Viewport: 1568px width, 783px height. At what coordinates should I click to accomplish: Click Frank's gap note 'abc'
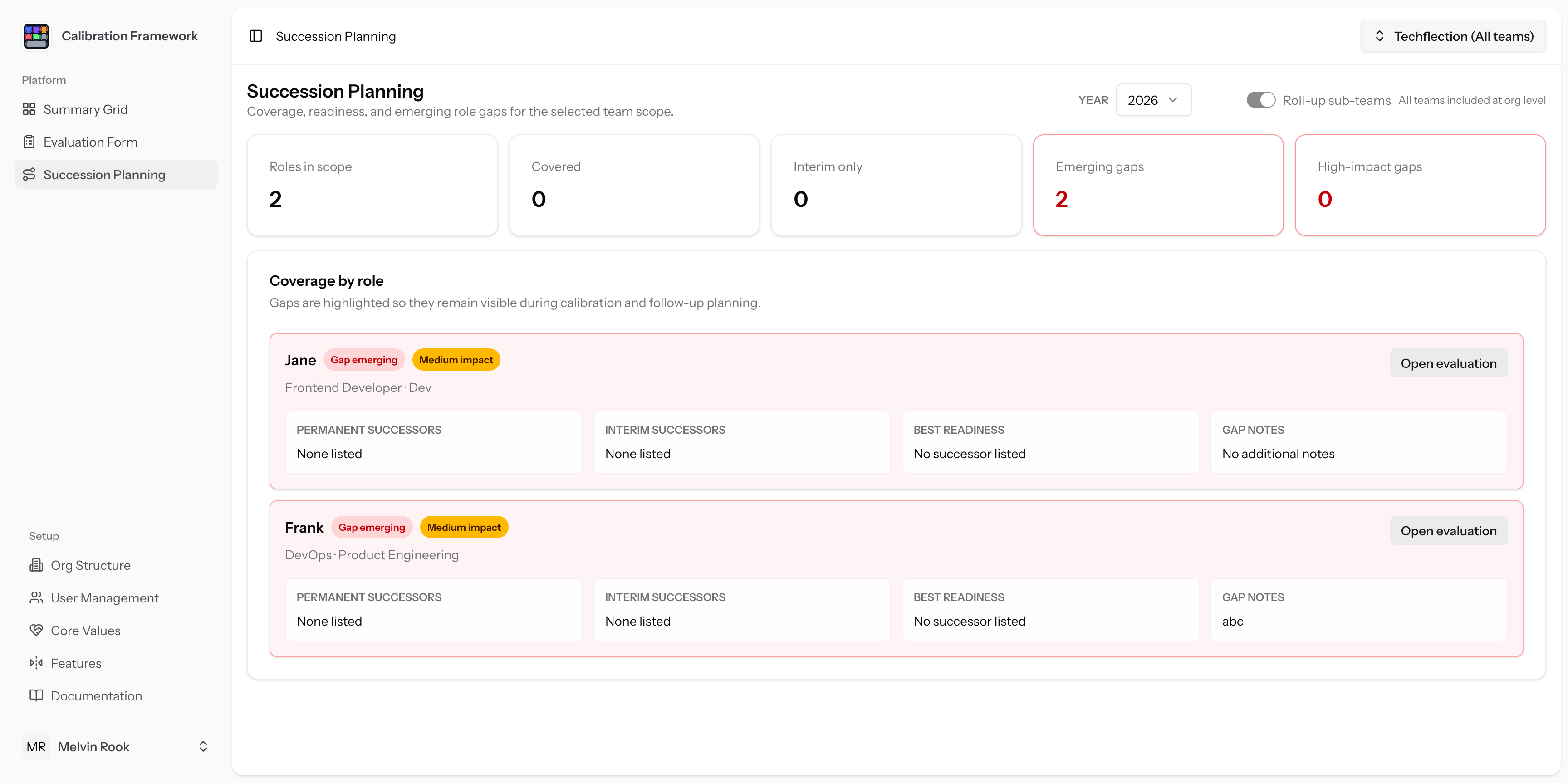(1233, 621)
